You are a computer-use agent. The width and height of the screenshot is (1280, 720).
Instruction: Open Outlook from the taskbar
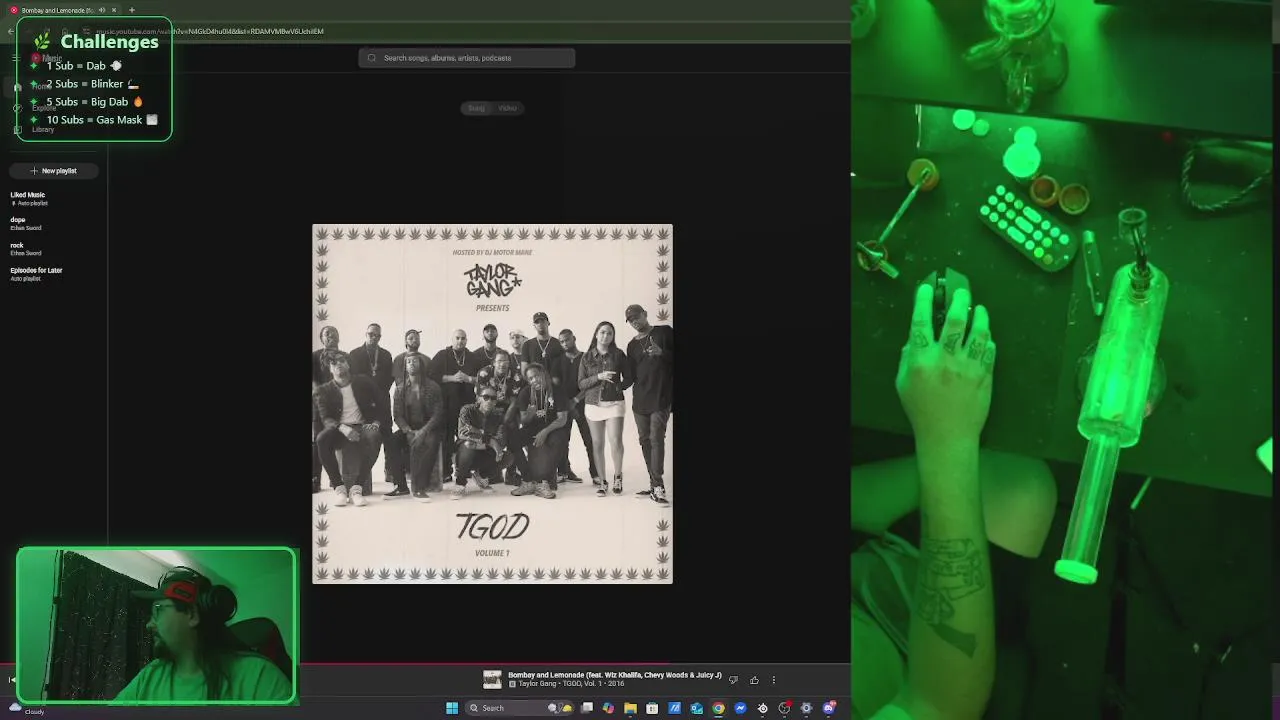coord(697,708)
